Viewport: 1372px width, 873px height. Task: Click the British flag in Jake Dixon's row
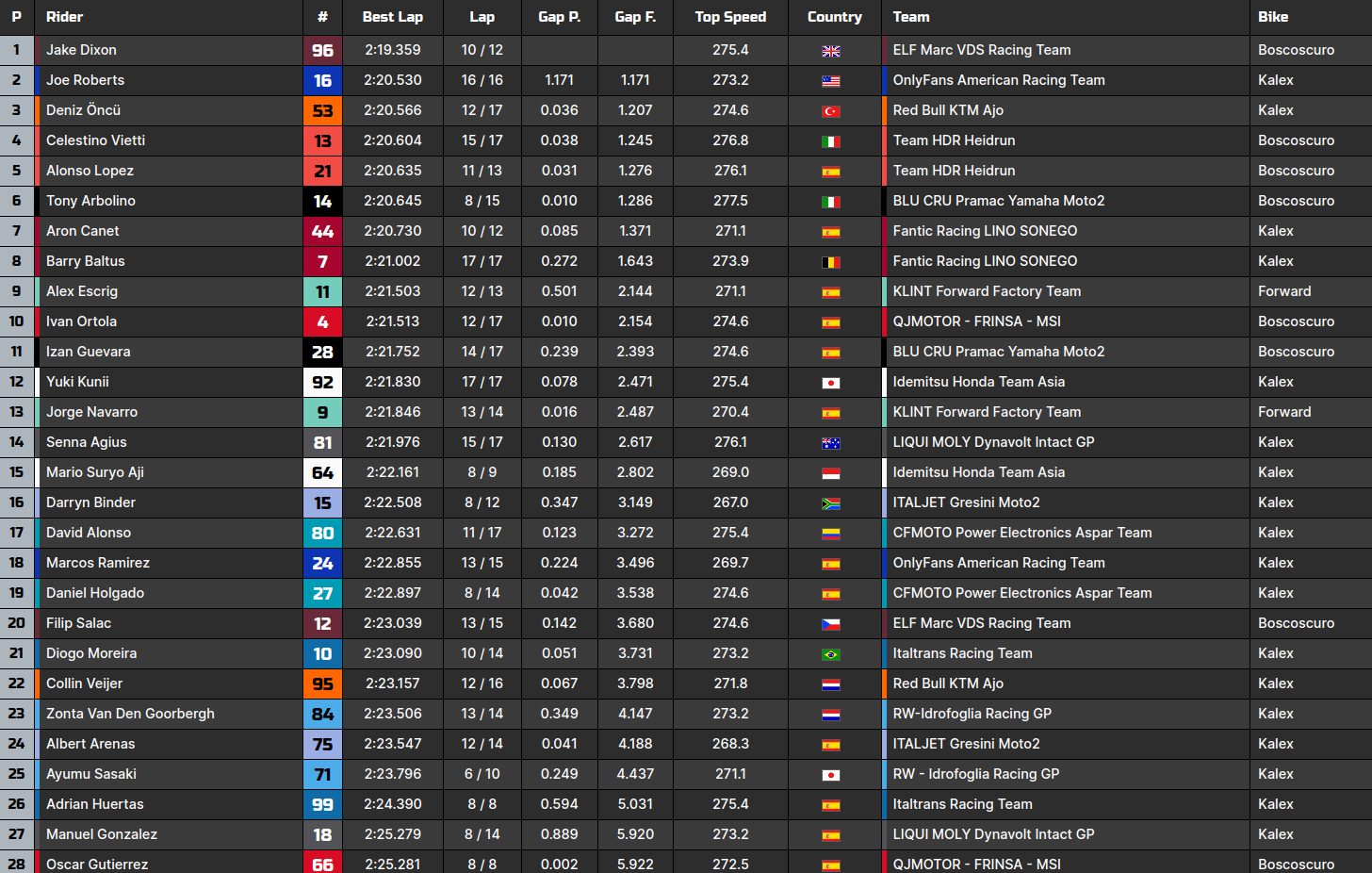pyautogui.click(x=830, y=51)
